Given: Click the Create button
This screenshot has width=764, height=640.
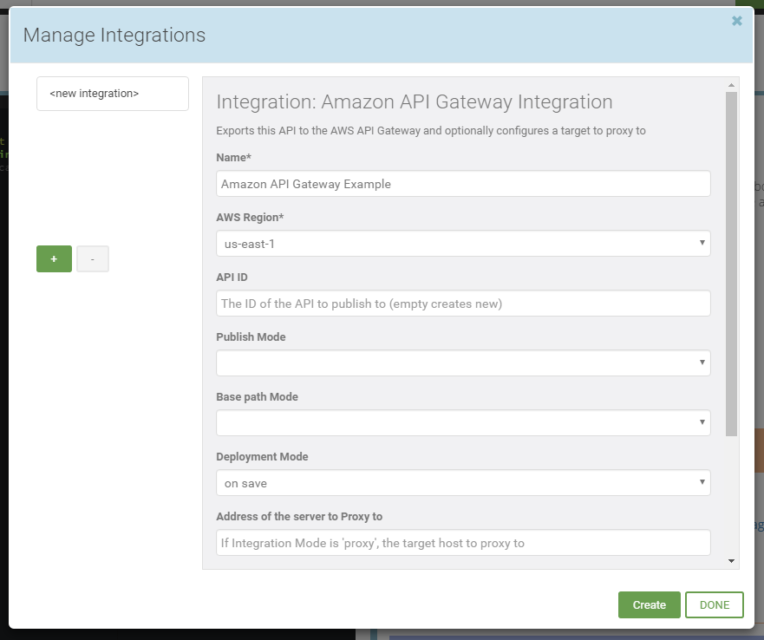Looking at the screenshot, I should (x=649, y=605).
